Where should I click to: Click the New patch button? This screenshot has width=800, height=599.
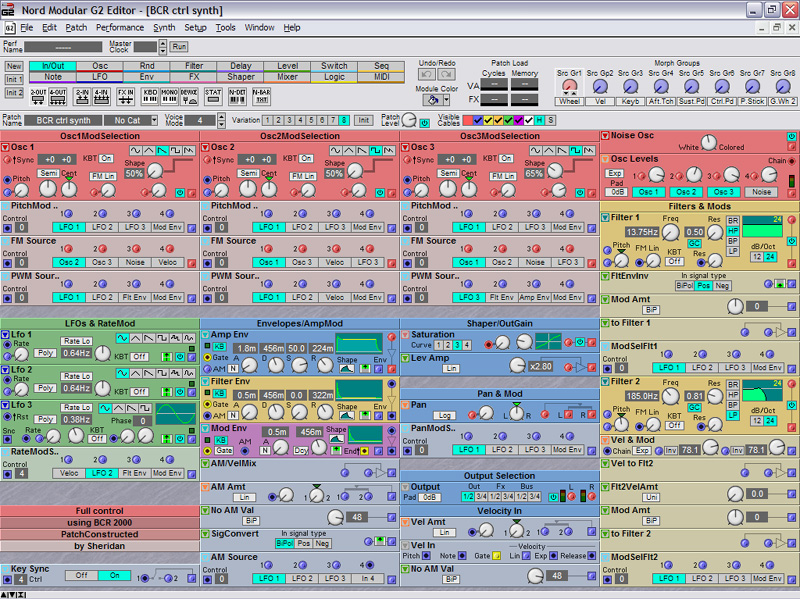14,66
